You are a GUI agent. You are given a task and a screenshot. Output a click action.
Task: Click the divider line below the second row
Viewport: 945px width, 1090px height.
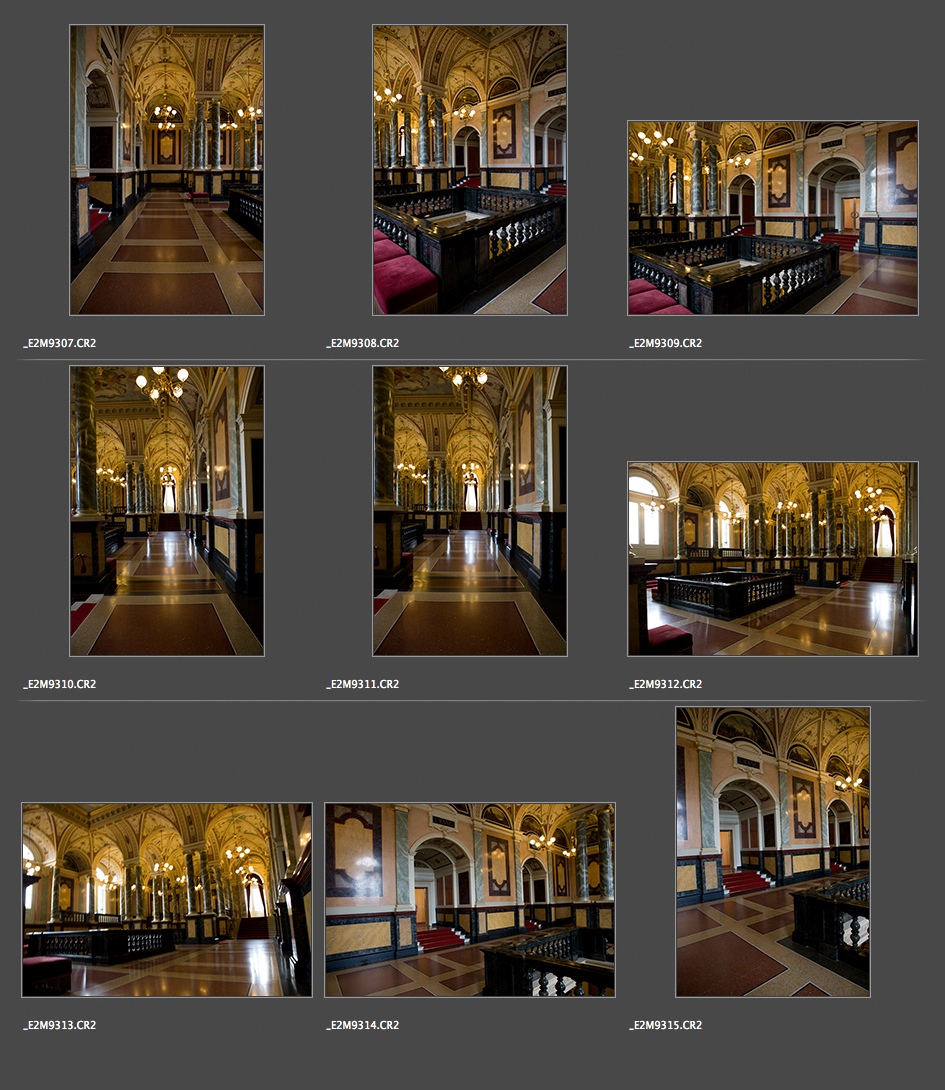[472, 700]
